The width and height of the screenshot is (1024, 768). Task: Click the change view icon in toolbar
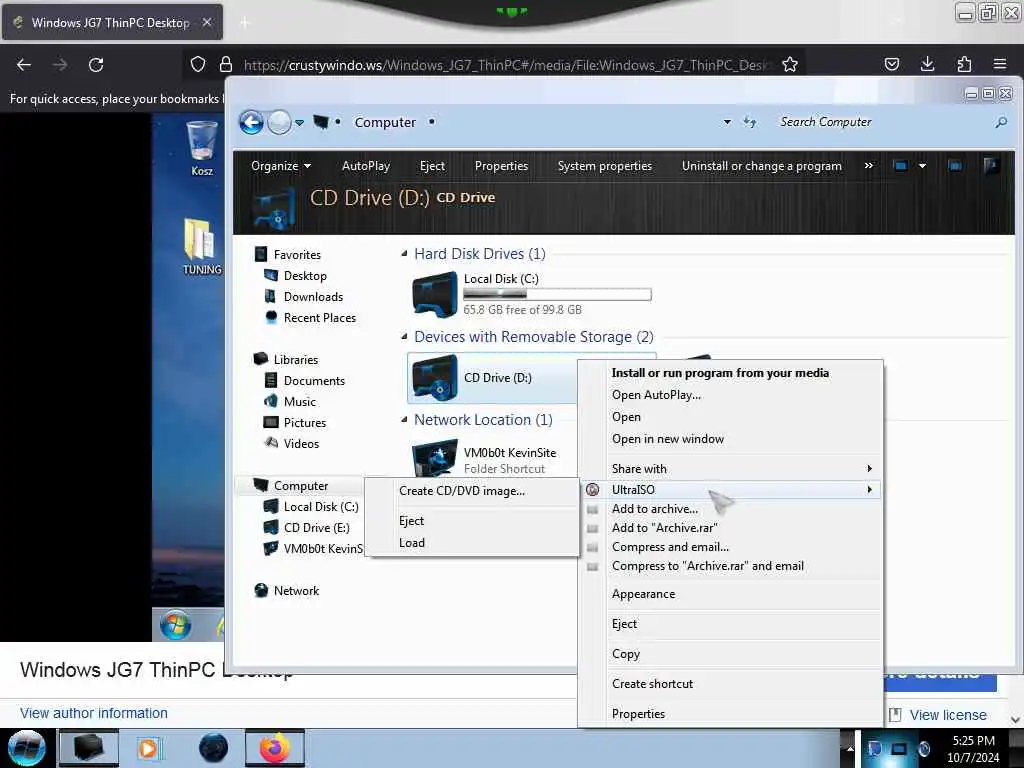click(x=901, y=166)
